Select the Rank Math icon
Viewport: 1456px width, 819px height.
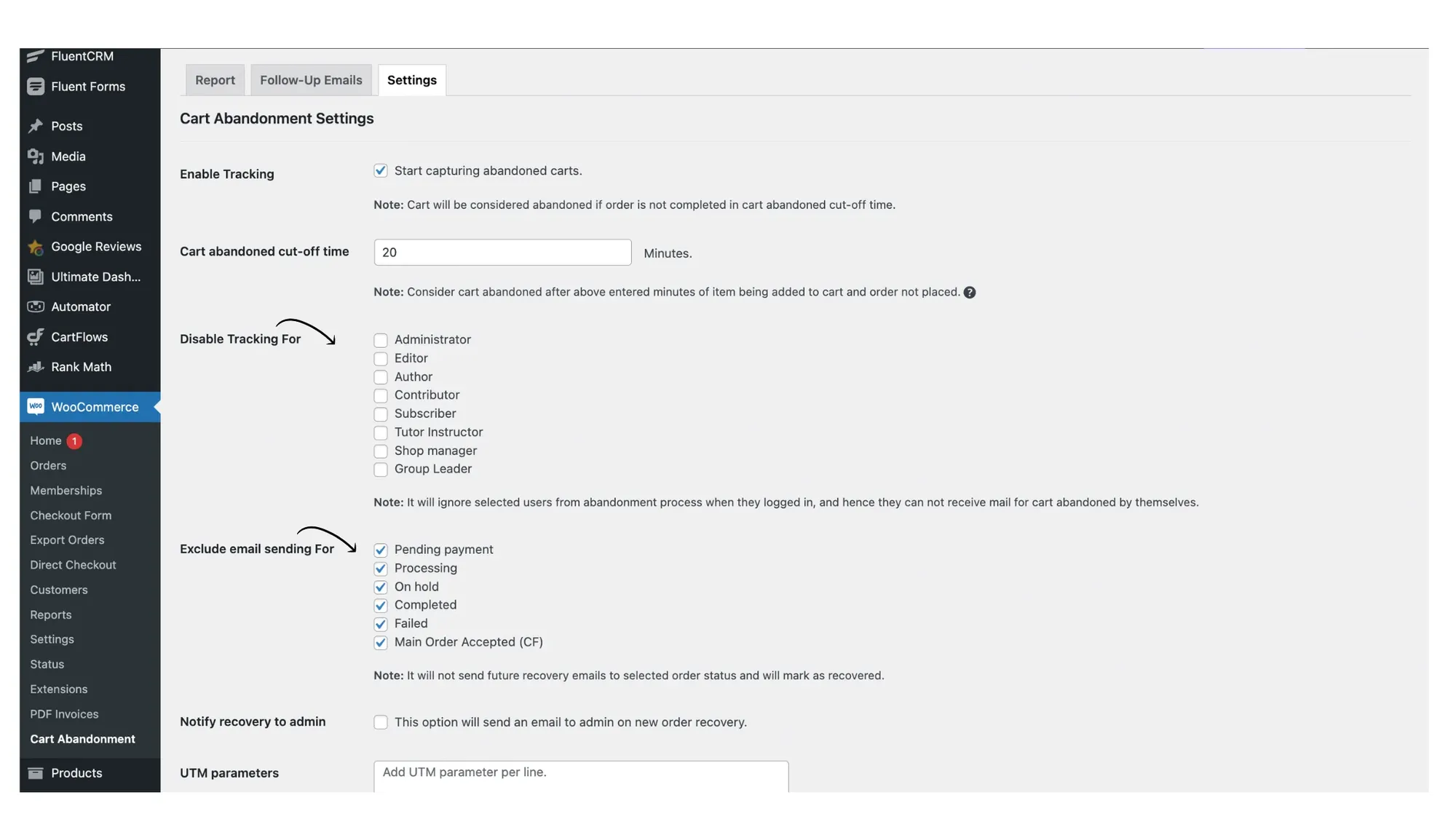pyautogui.click(x=35, y=367)
